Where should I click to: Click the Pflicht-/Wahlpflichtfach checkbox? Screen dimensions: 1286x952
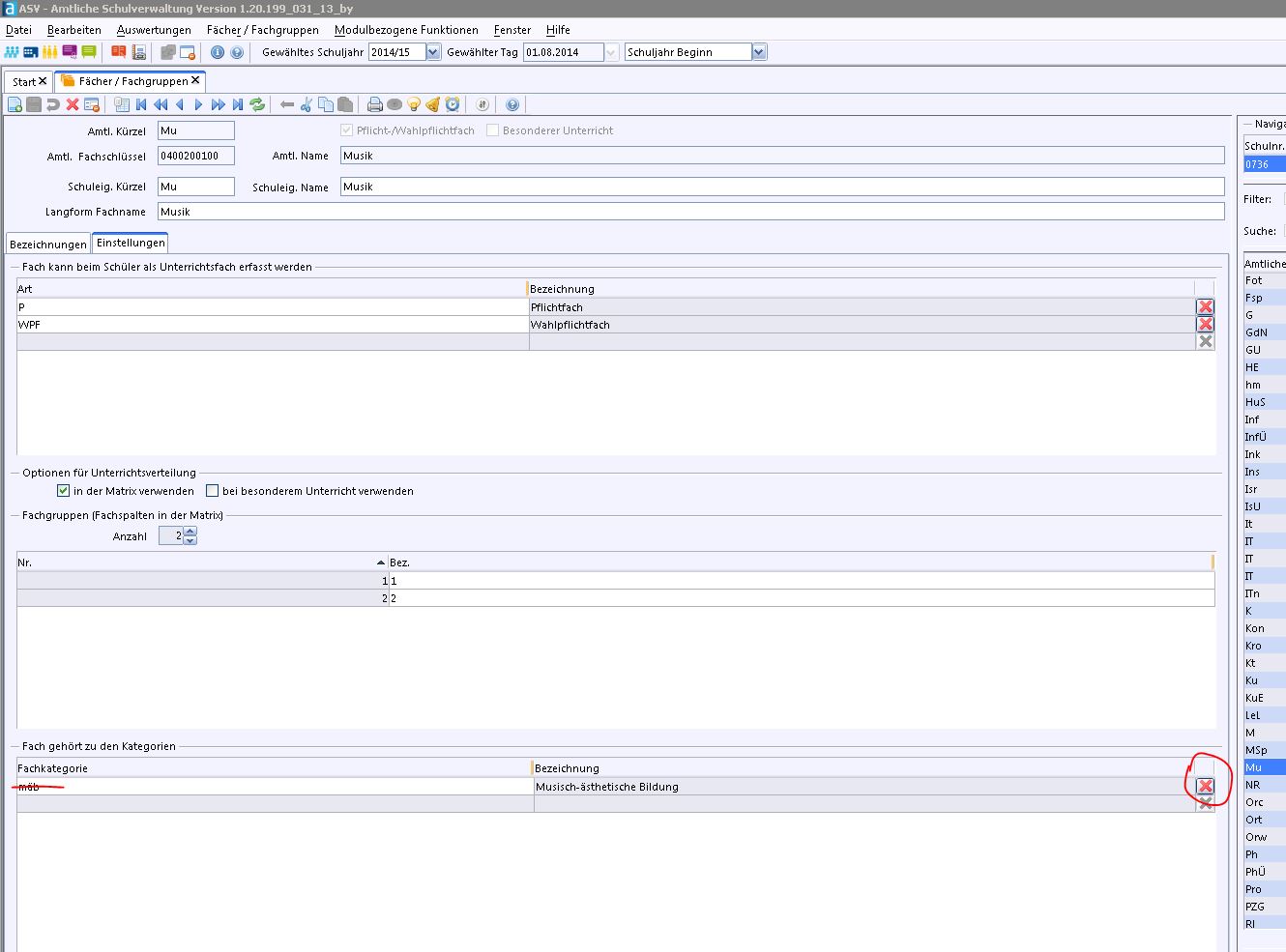(x=347, y=130)
